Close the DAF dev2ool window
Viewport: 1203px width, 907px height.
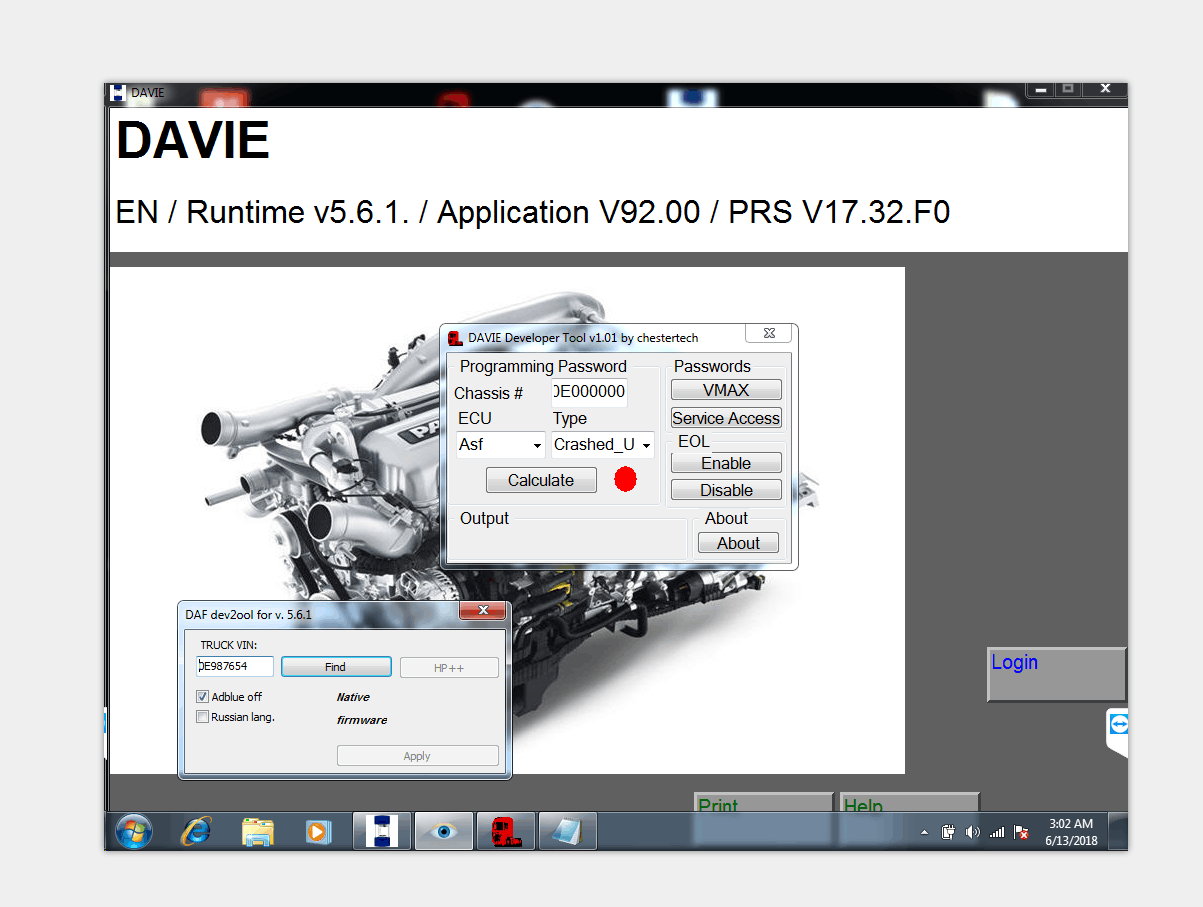coord(484,611)
